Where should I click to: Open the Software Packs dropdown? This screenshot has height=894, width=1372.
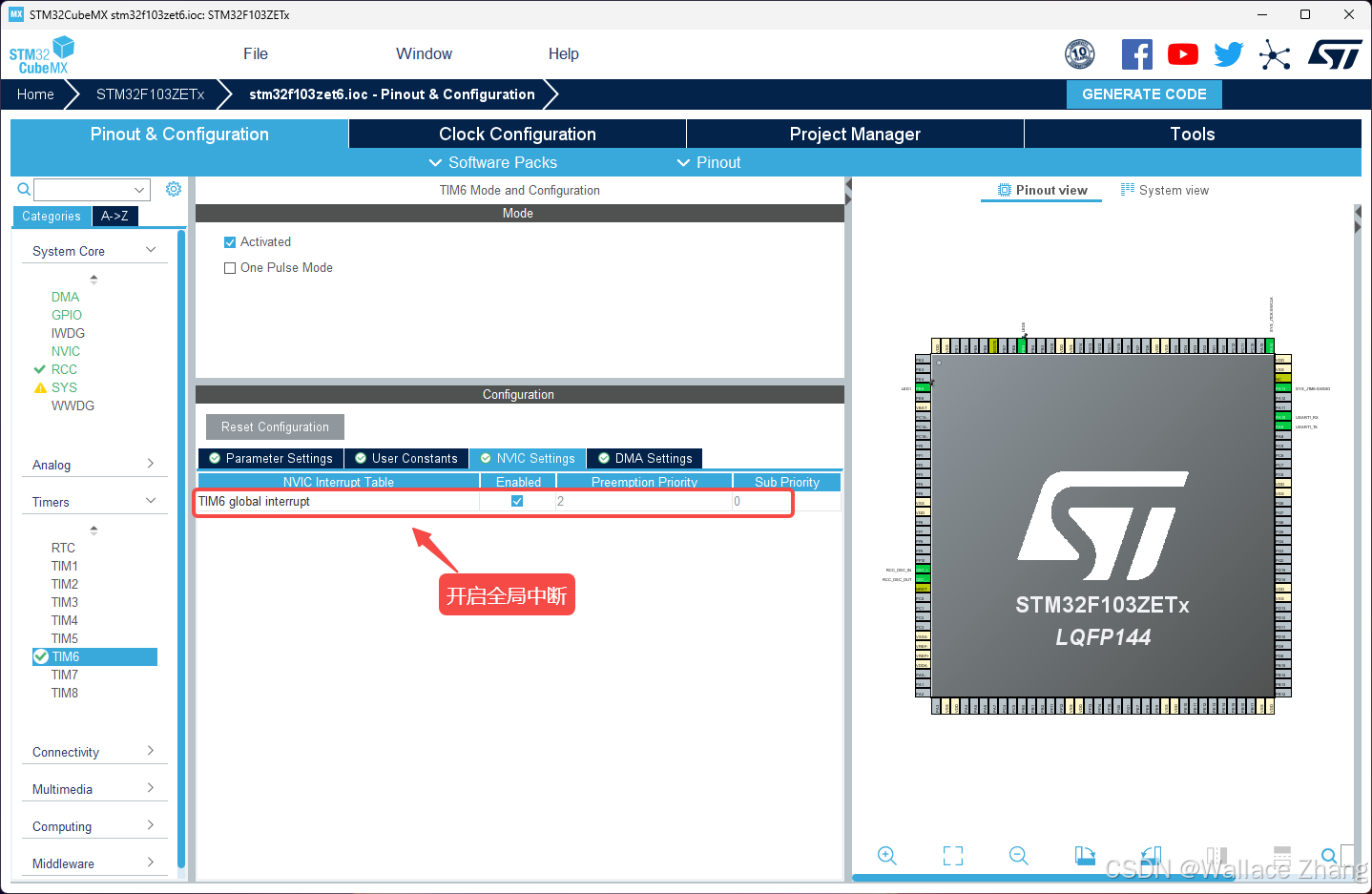(x=493, y=163)
